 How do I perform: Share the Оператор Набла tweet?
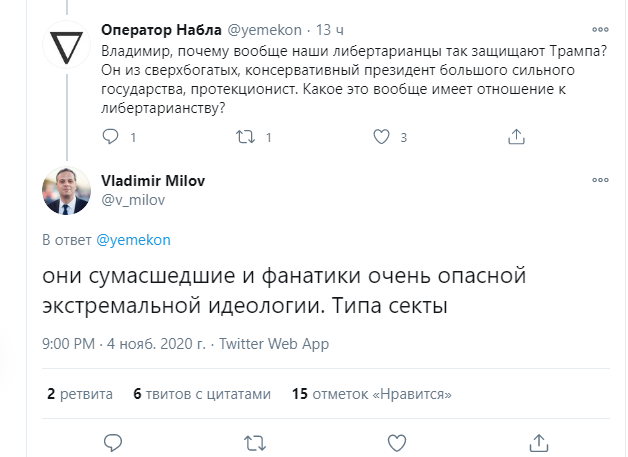516,136
